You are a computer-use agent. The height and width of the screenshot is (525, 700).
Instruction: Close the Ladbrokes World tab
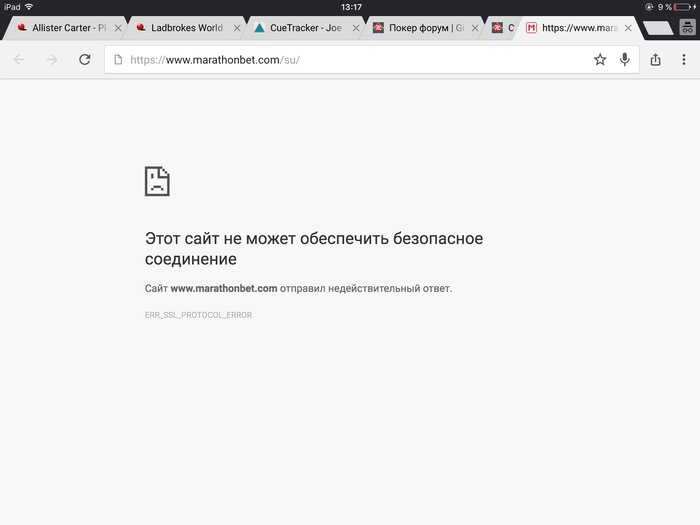click(237, 28)
